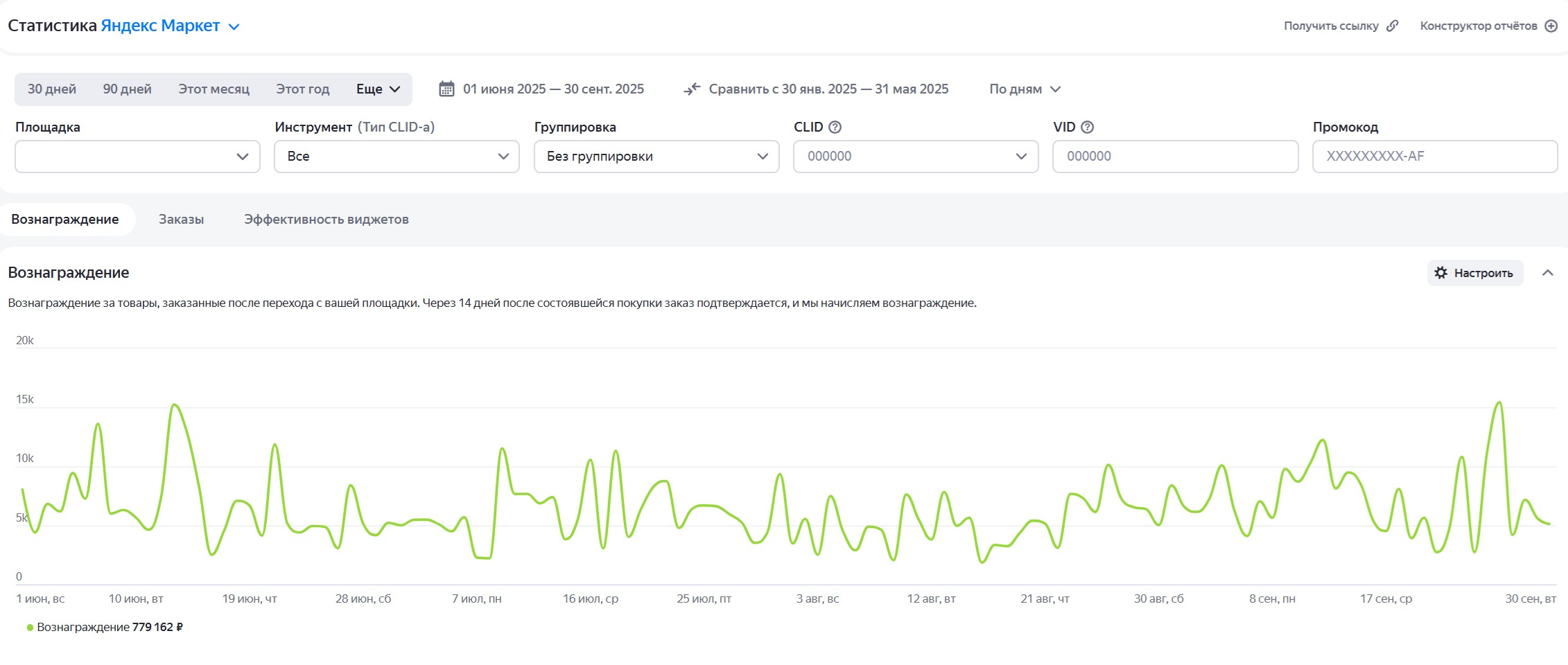
Task: Open the Инструмент dropdown showing Все
Action: point(397,157)
